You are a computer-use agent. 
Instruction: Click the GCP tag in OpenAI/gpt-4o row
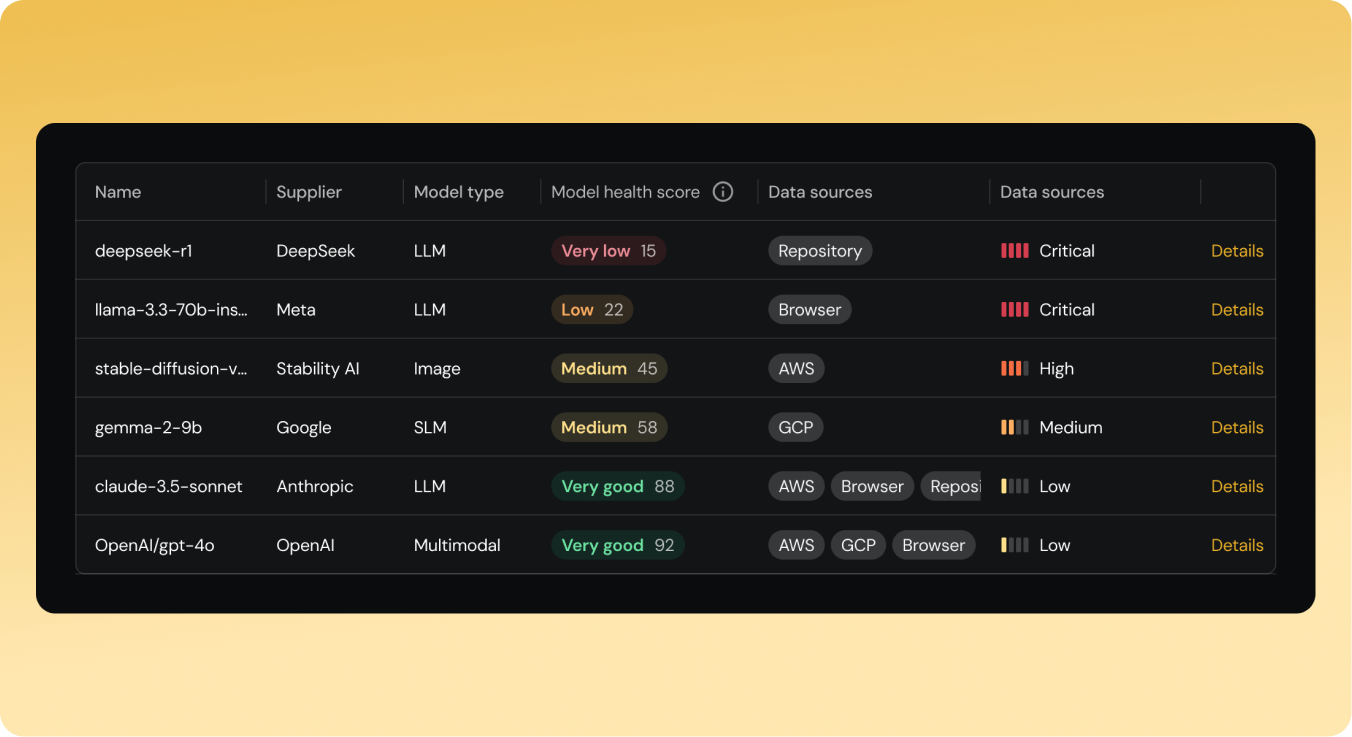click(x=858, y=546)
